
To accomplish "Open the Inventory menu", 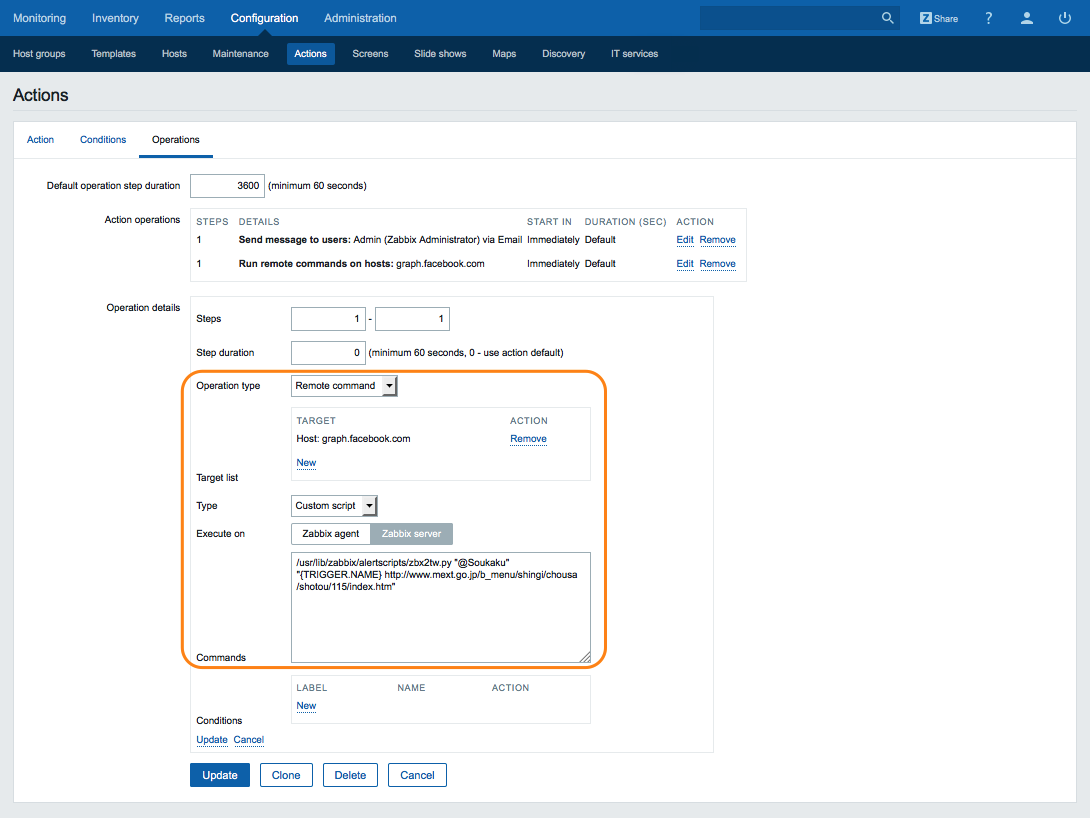I will [115, 18].
